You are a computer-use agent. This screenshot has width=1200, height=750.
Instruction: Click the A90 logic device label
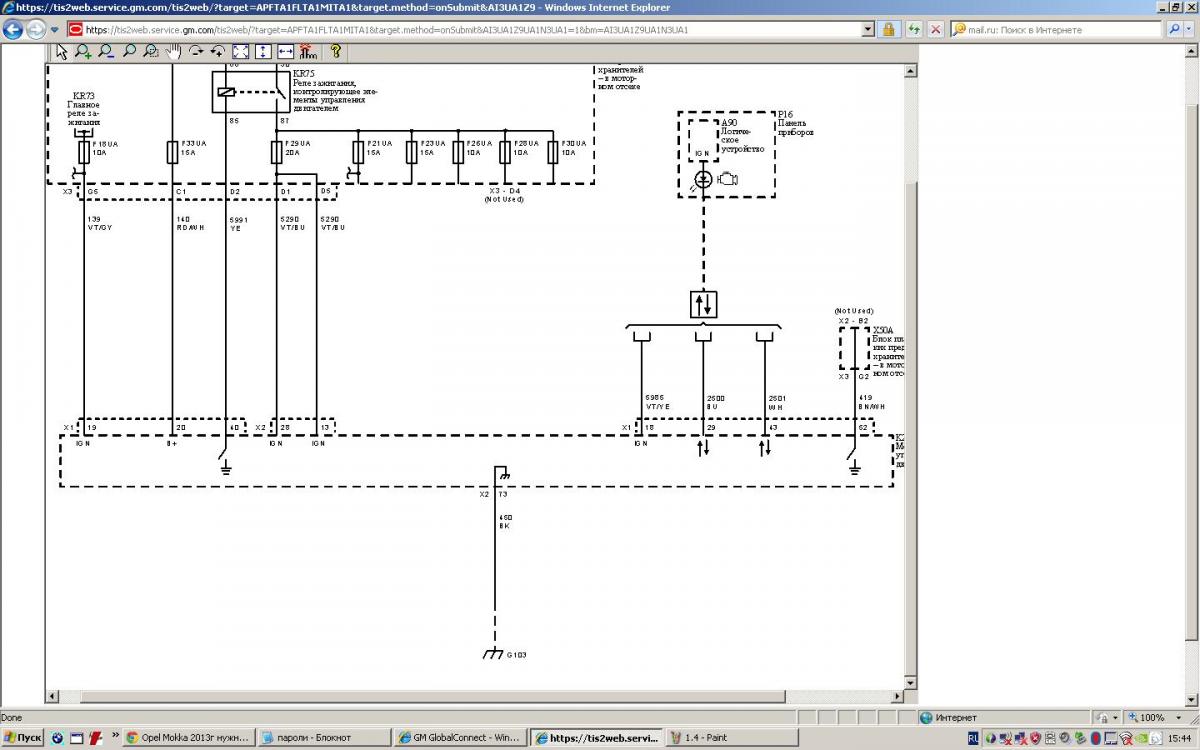pos(728,123)
